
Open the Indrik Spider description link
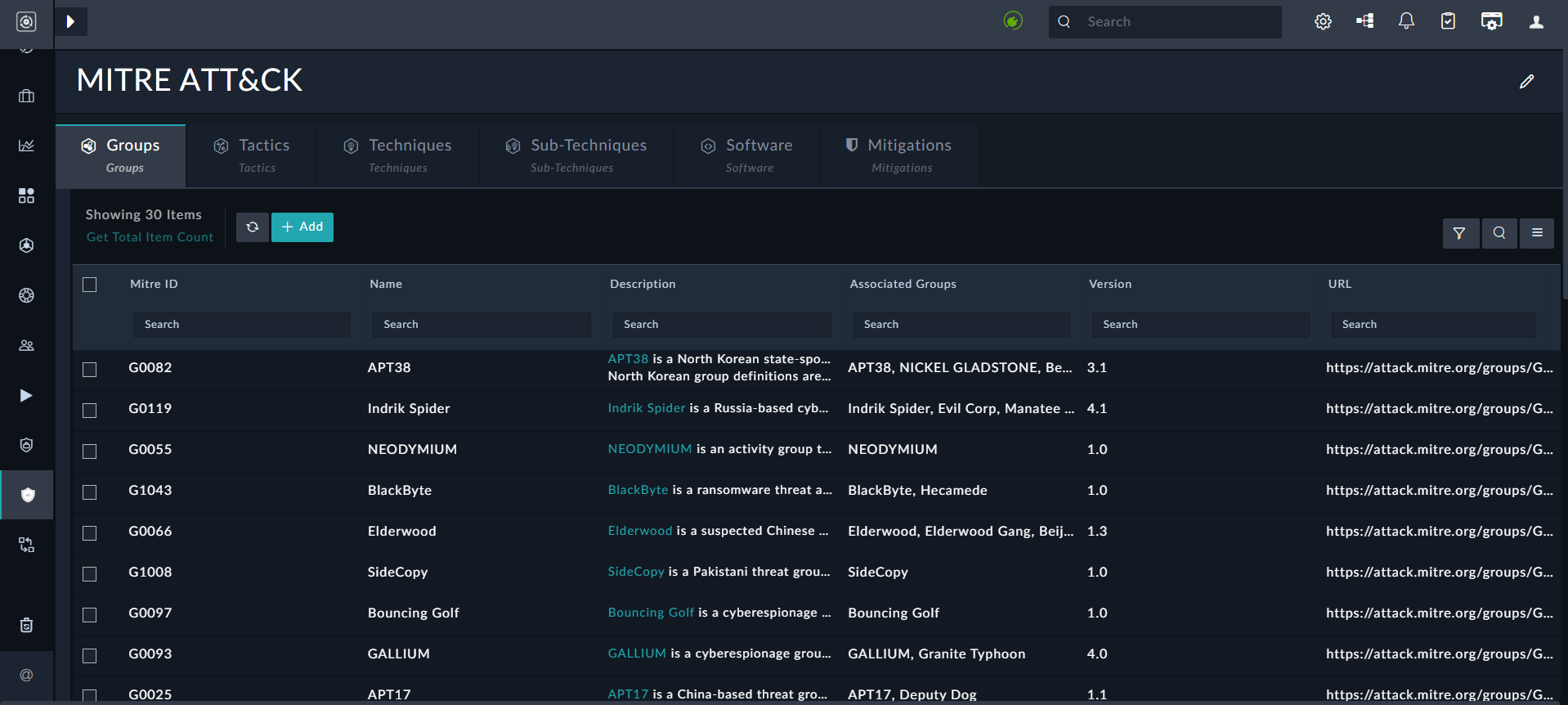[x=647, y=408]
